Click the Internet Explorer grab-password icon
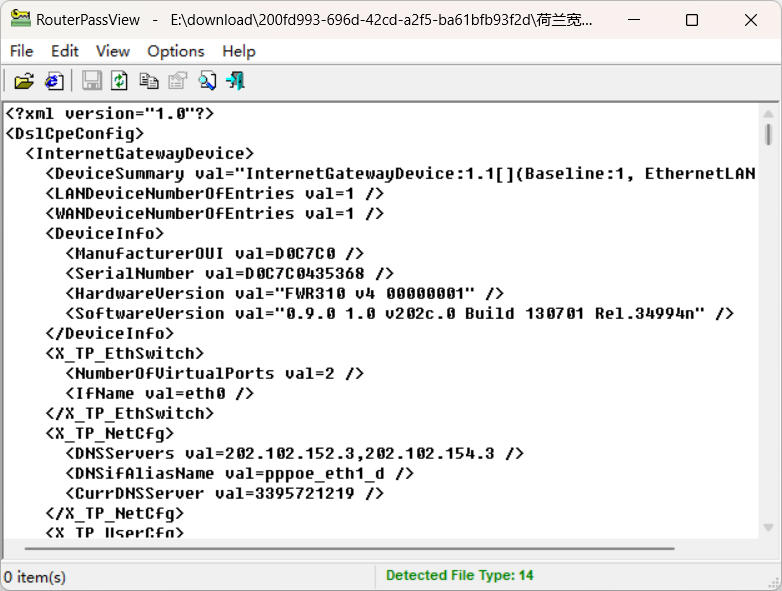 tap(54, 81)
